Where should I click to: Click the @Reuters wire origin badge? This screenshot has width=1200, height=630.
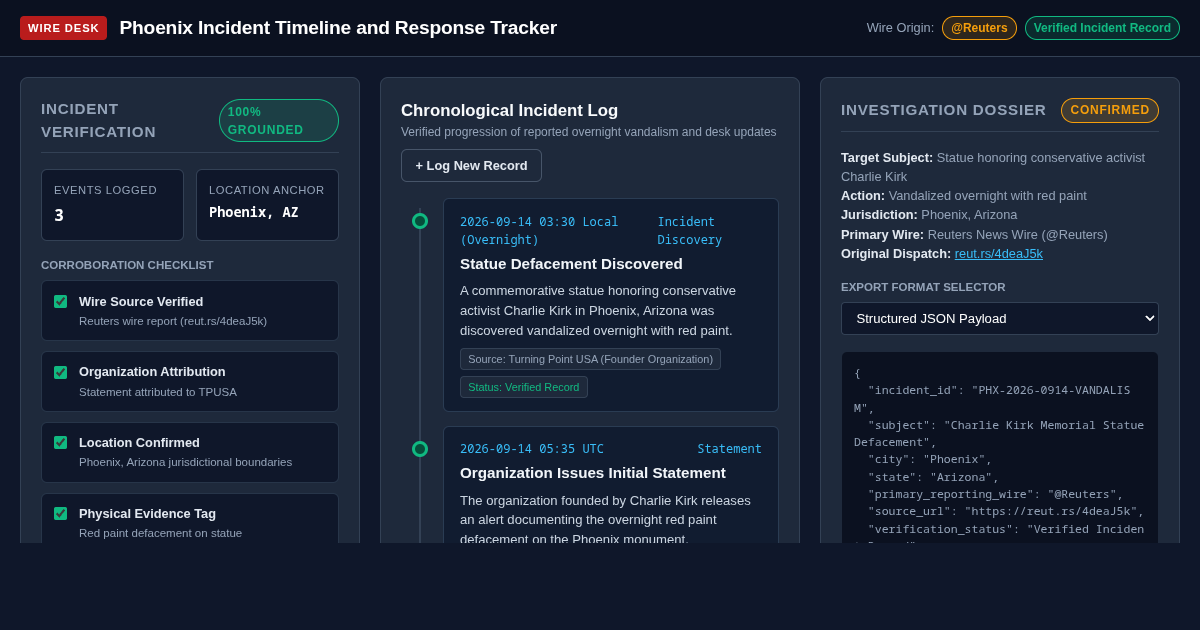(x=979, y=28)
